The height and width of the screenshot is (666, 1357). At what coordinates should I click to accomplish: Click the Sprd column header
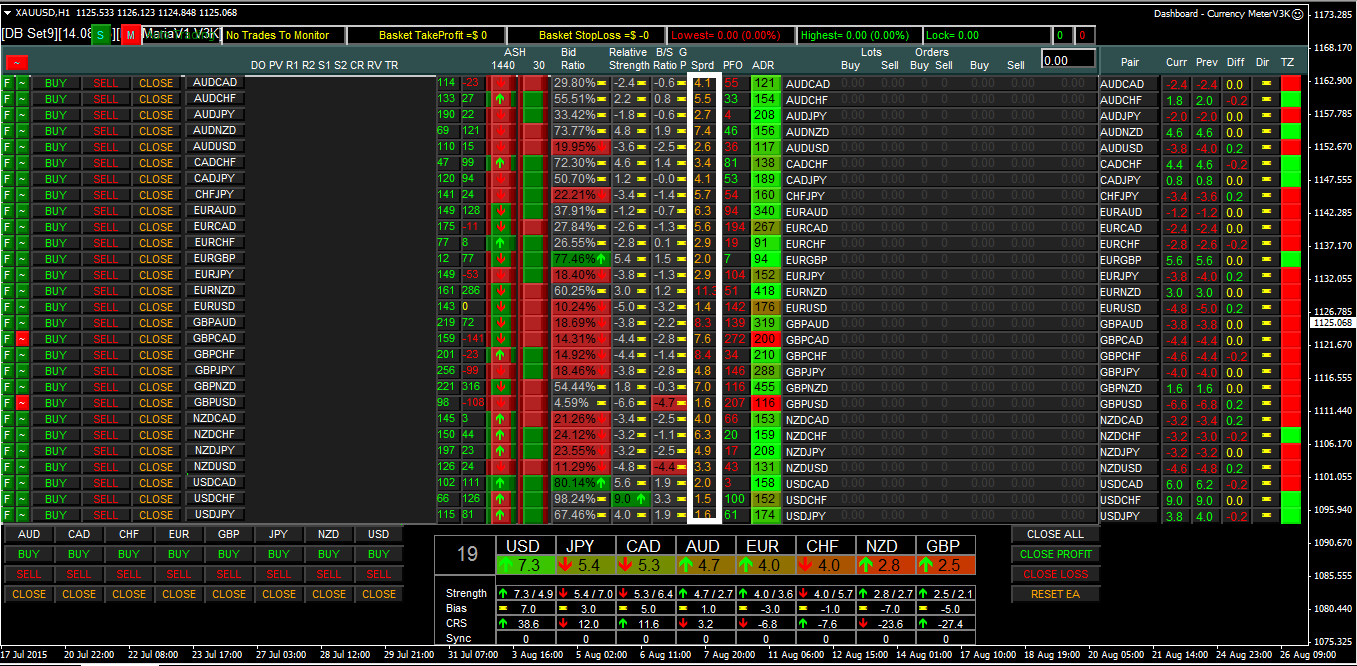coord(702,65)
